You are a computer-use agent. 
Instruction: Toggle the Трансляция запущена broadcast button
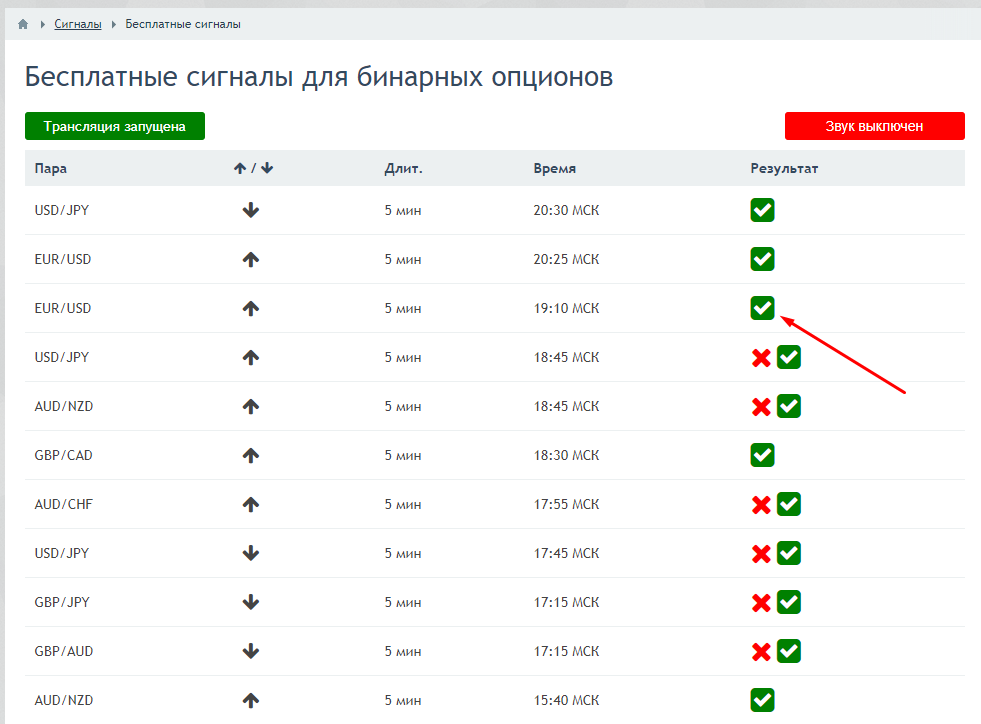114,126
